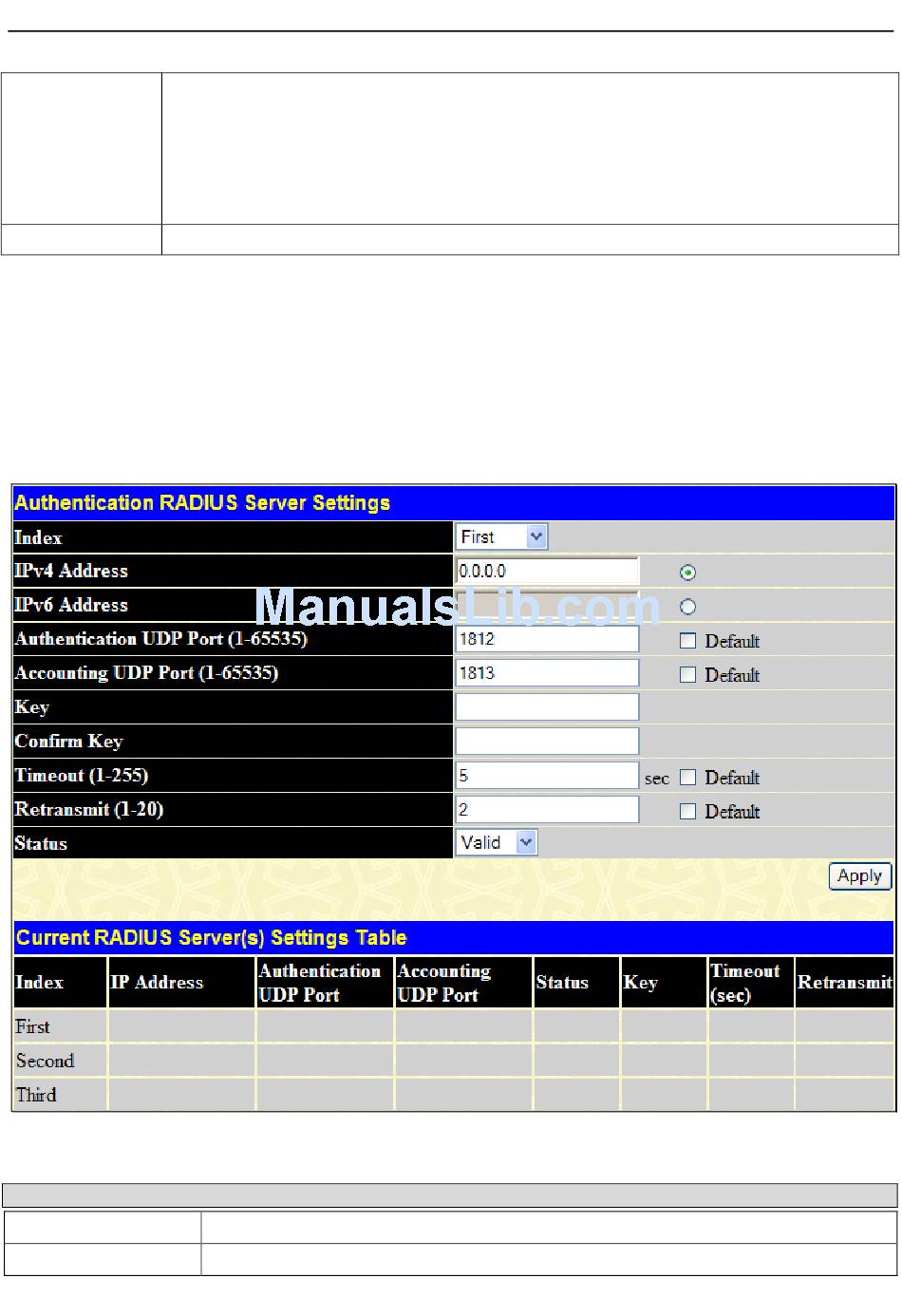Check Default for Authentication UDP Port

[x=687, y=641]
